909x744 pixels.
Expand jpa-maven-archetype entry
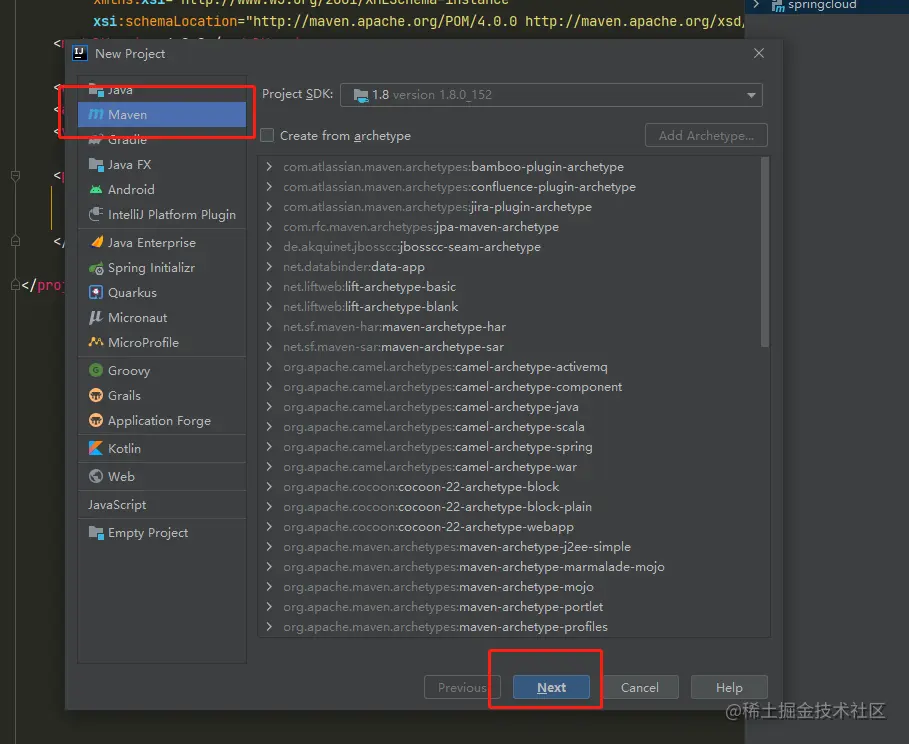coord(269,227)
